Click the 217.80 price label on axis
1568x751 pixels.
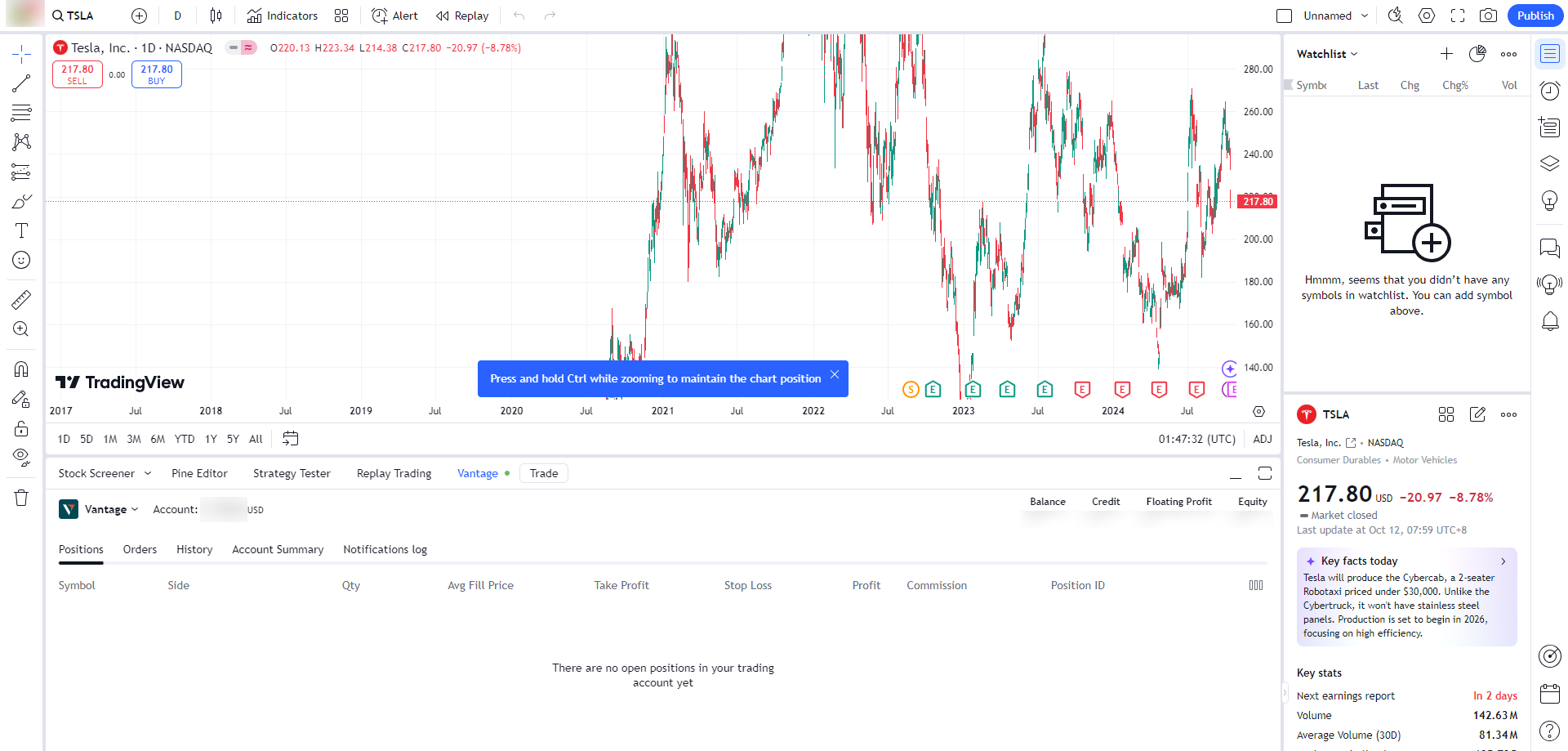1258,201
